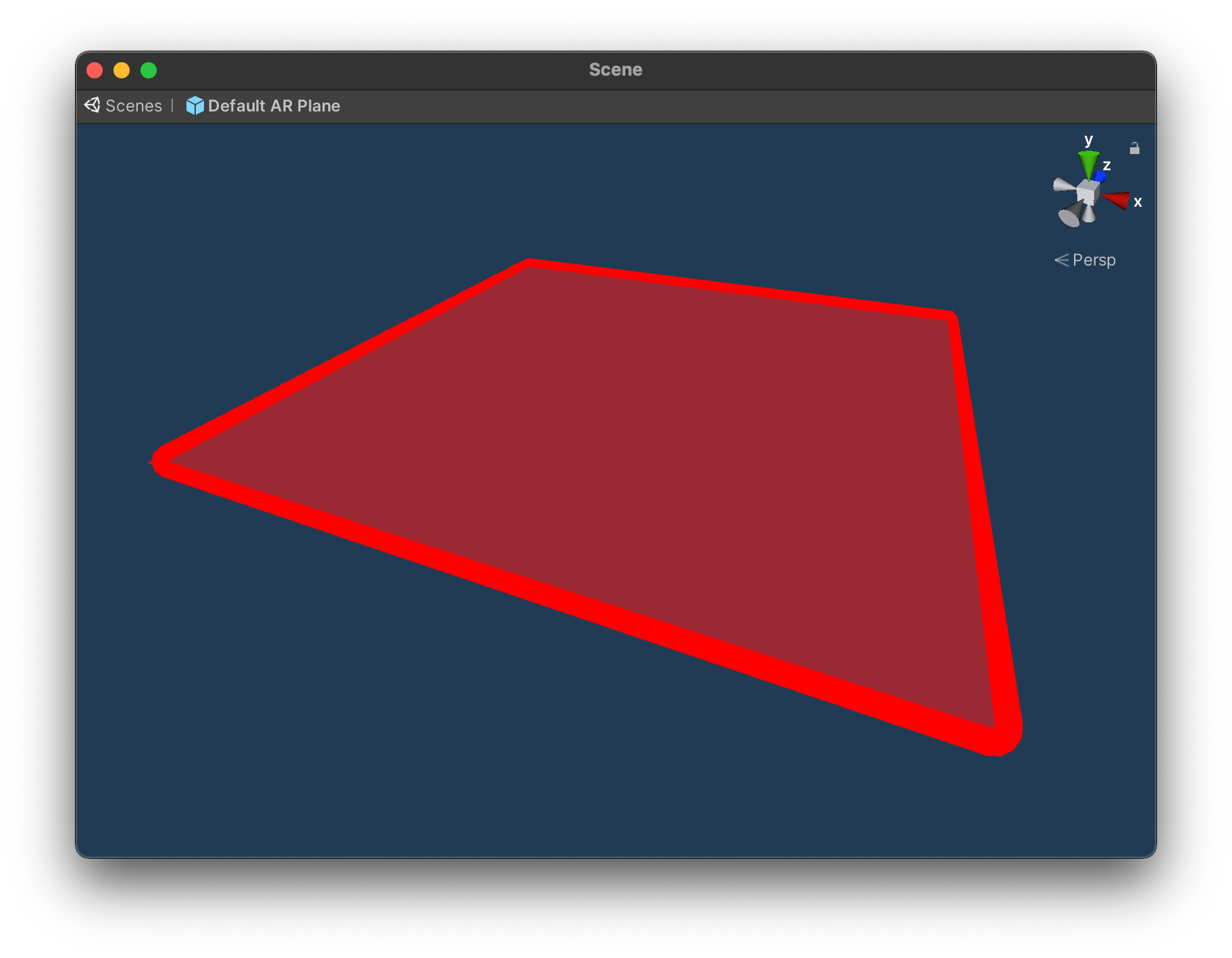The image size is (1232, 958).
Task: Select the Default AR Plane breadcrumb
Action: [x=274, y=106]
